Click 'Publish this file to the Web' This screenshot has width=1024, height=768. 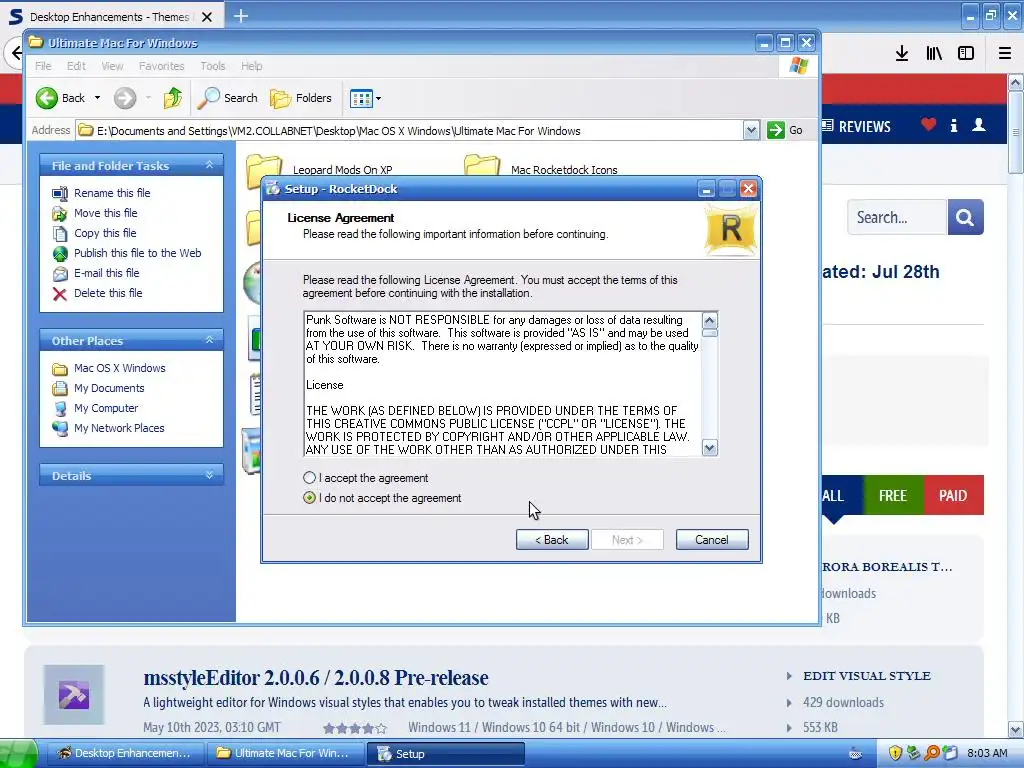[137, 253]
